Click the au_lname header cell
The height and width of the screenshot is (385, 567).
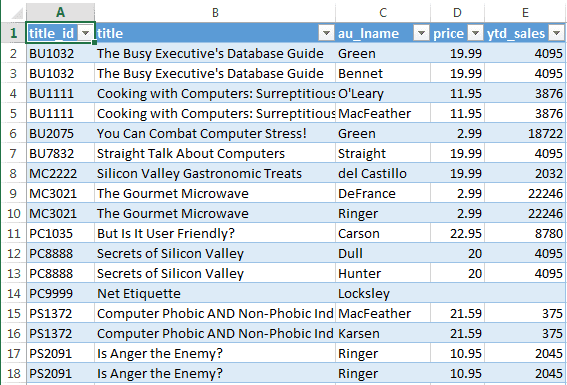coord(383,33)
